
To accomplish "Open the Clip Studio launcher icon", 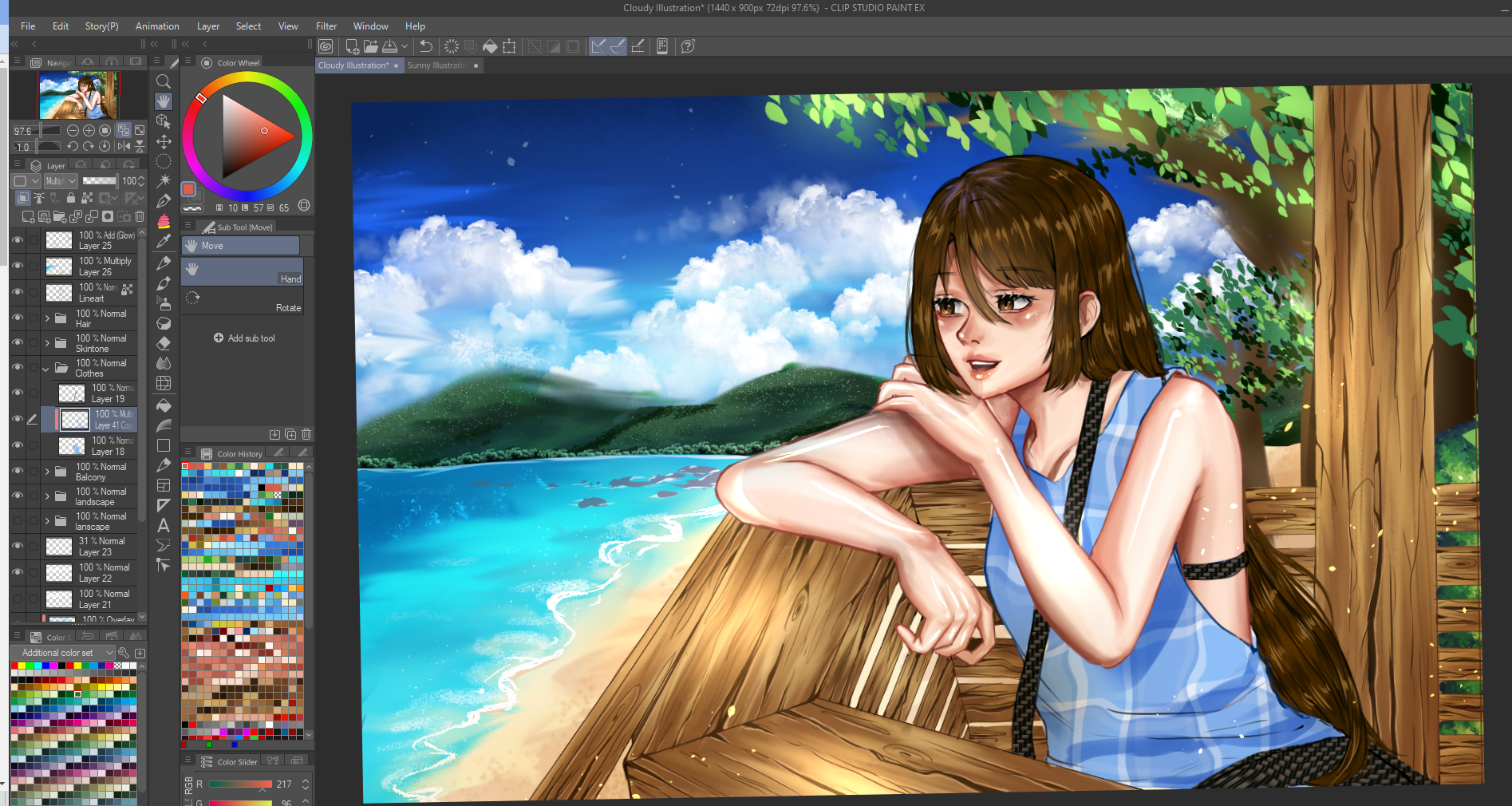I will (326, 46).
